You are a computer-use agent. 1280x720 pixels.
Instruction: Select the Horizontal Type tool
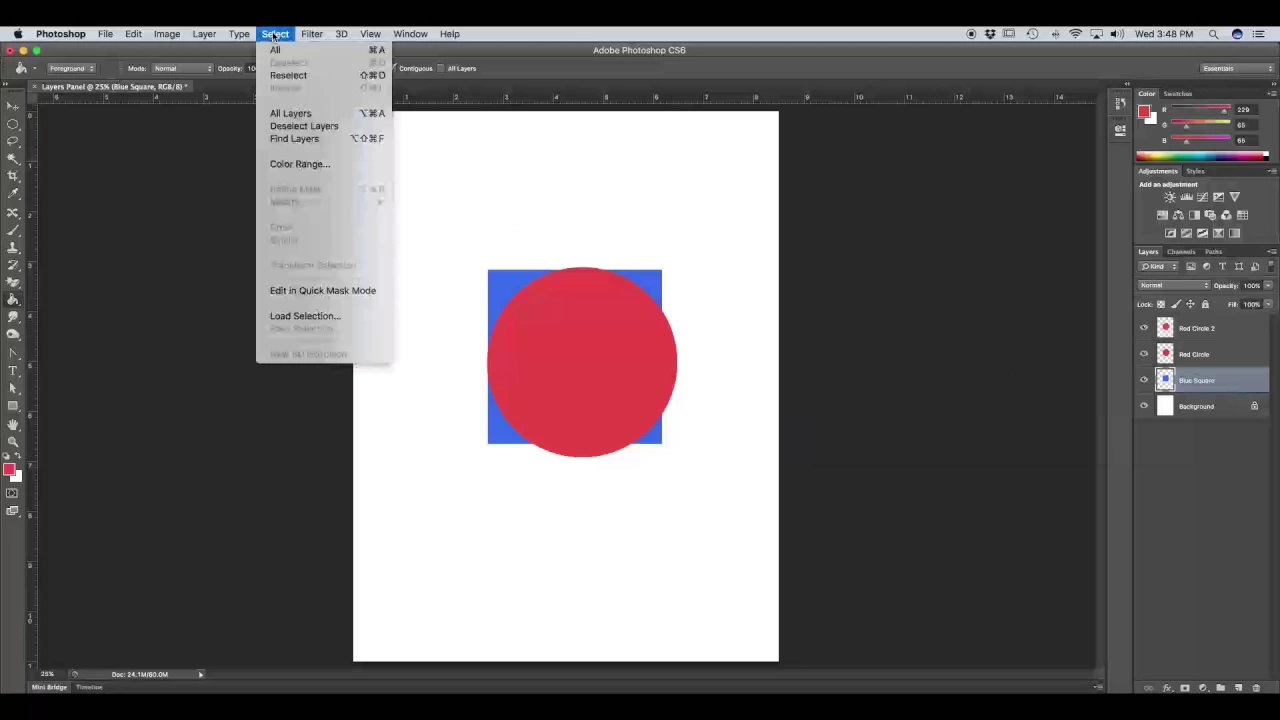(x=13, y=370)
